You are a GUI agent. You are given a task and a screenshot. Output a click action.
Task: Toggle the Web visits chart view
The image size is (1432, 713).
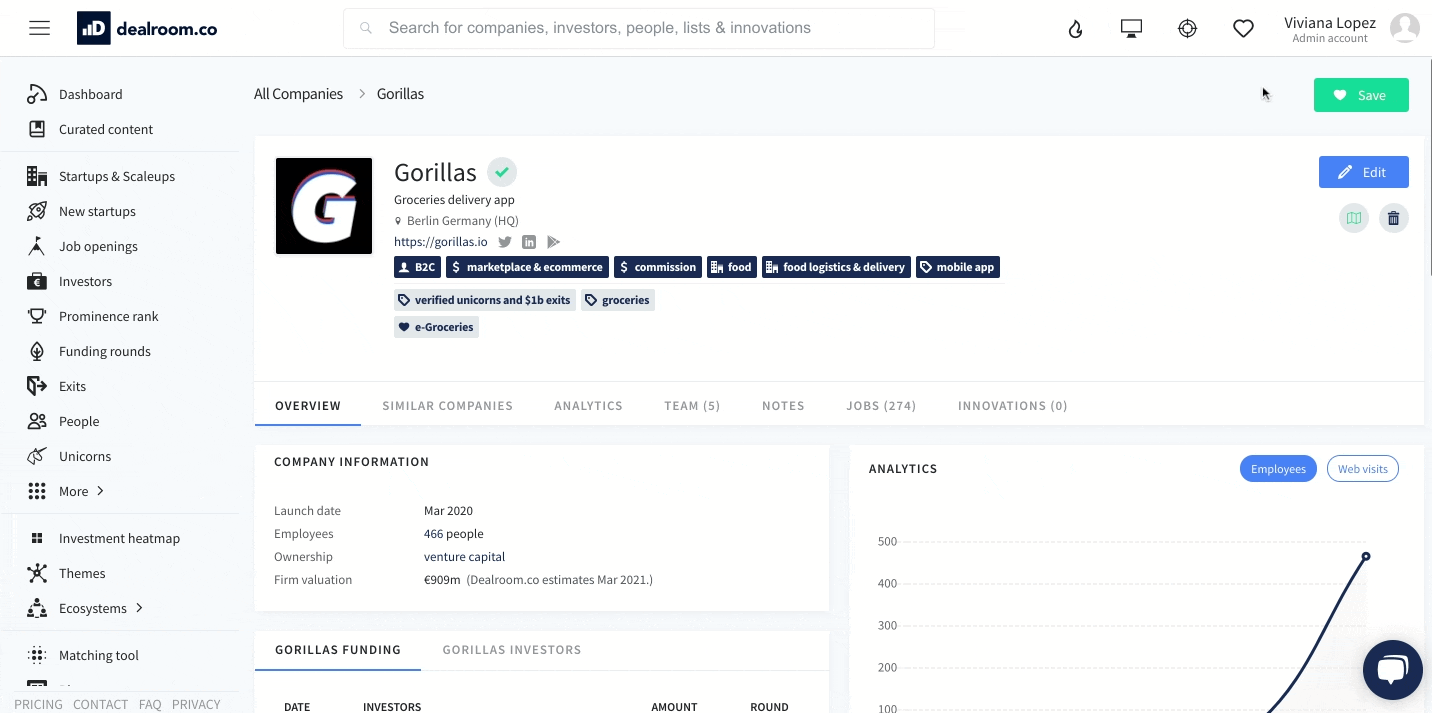click(1363, 469)
